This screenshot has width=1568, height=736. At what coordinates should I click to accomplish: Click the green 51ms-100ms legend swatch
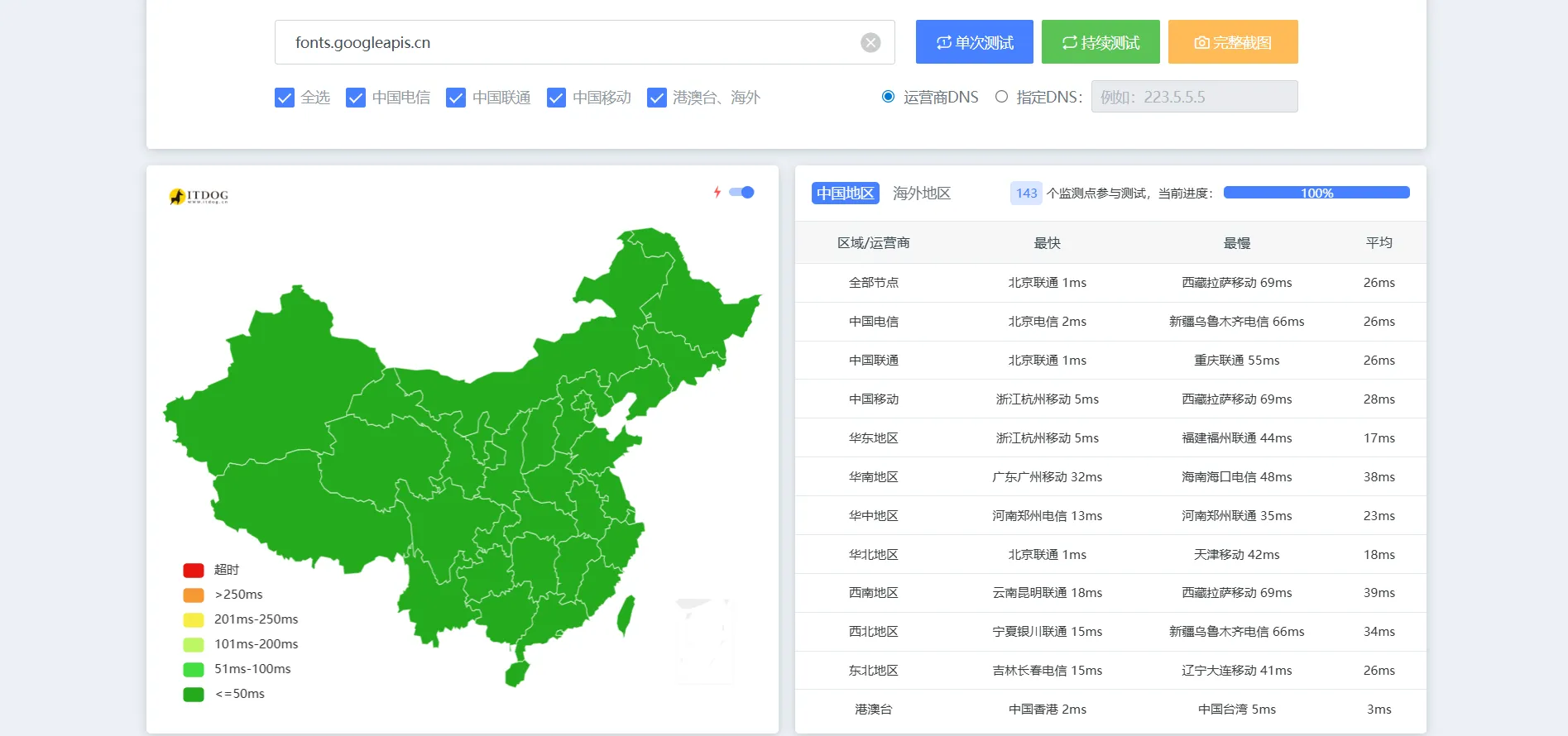(194, 669)
